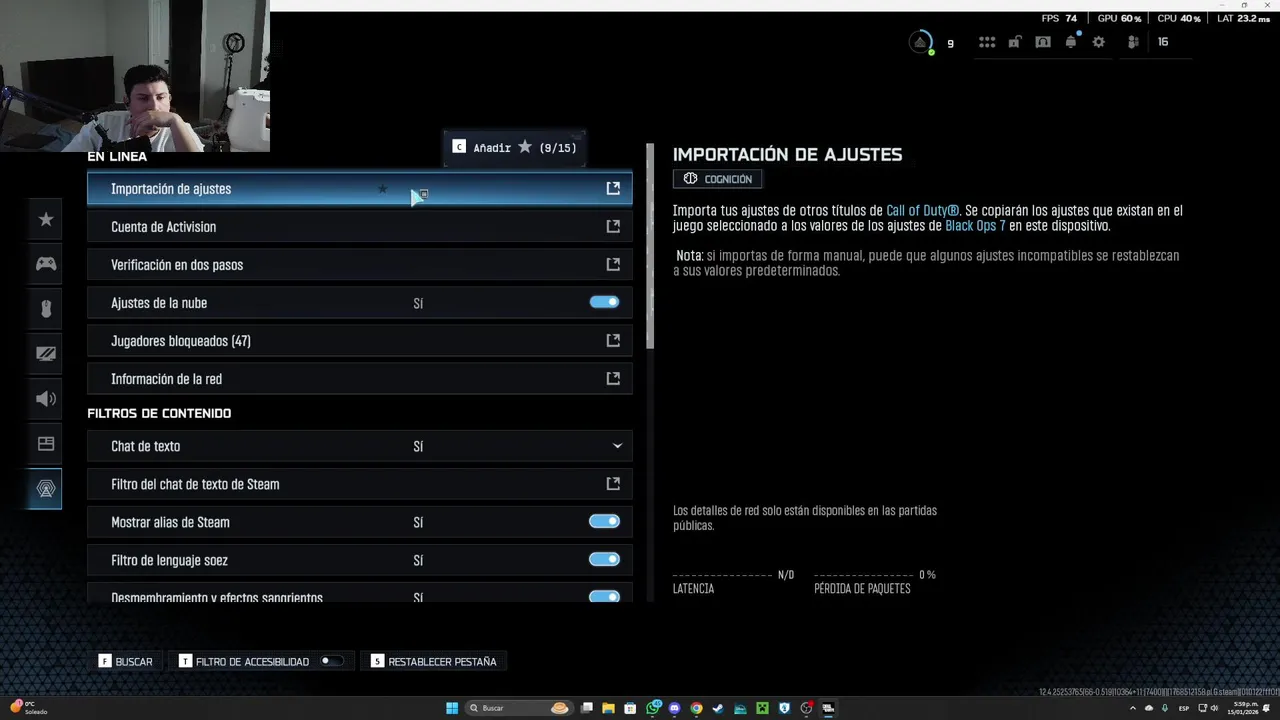Click the Call of Duty® highlighted text
Image resolution: width=1280 pixels, height=720 pixels.
click(x=922, y=211)
